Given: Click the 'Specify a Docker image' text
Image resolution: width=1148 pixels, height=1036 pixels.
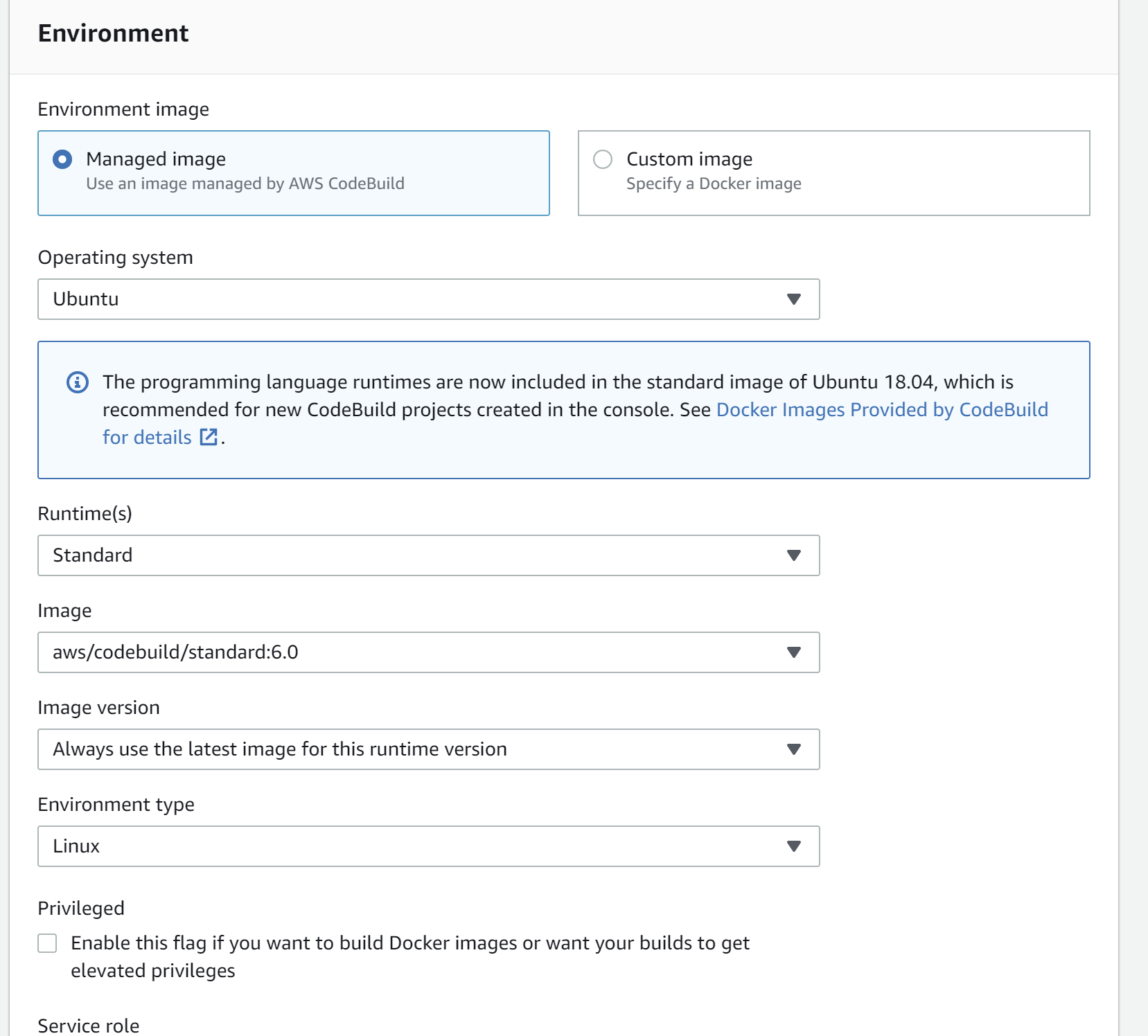Looking at the screenshot, I should [x=714, y=184].
